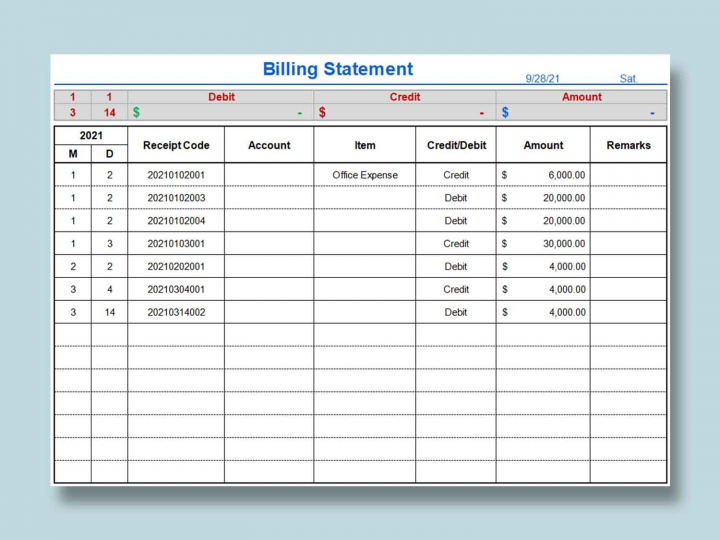Screen dimensions: 720x540
Task: Select the Office Expense item cell
Action: tap(365, 175)
